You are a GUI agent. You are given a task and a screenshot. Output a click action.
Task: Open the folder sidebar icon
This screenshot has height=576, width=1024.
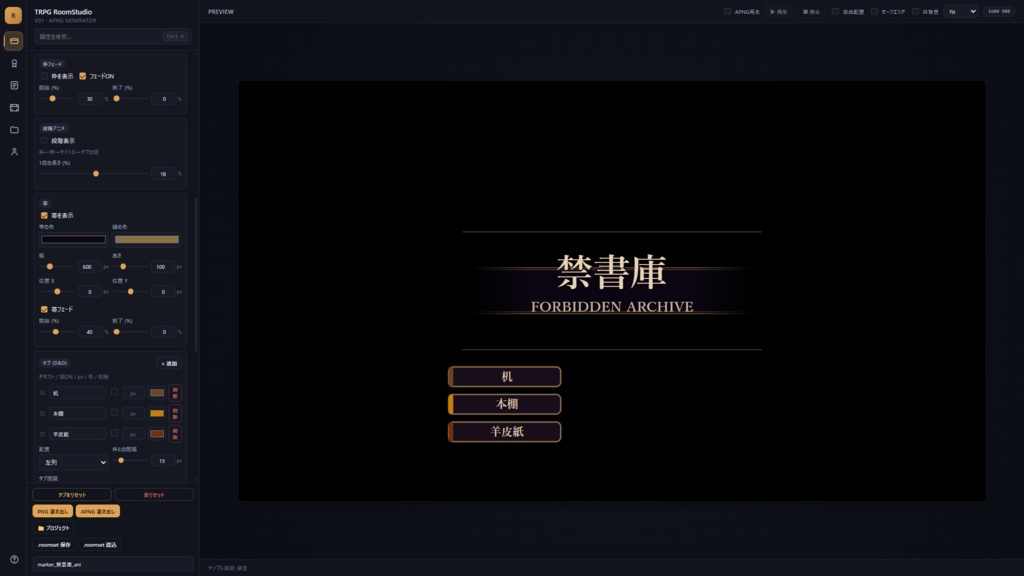14,130
